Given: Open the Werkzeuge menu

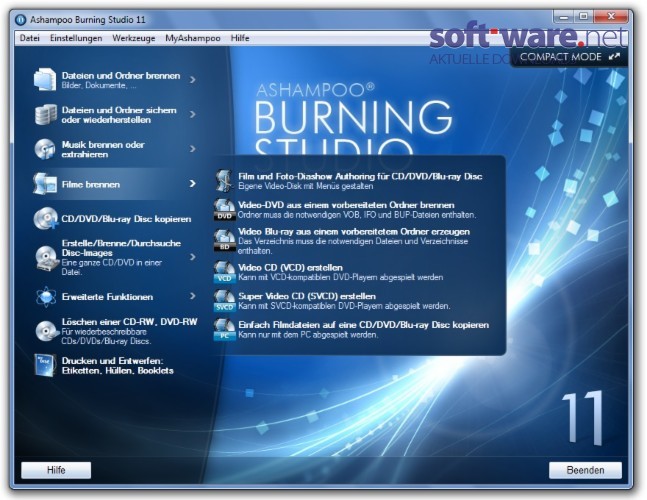Looking at the screenshot, I should pyautogui.click(x=134, y=38).
